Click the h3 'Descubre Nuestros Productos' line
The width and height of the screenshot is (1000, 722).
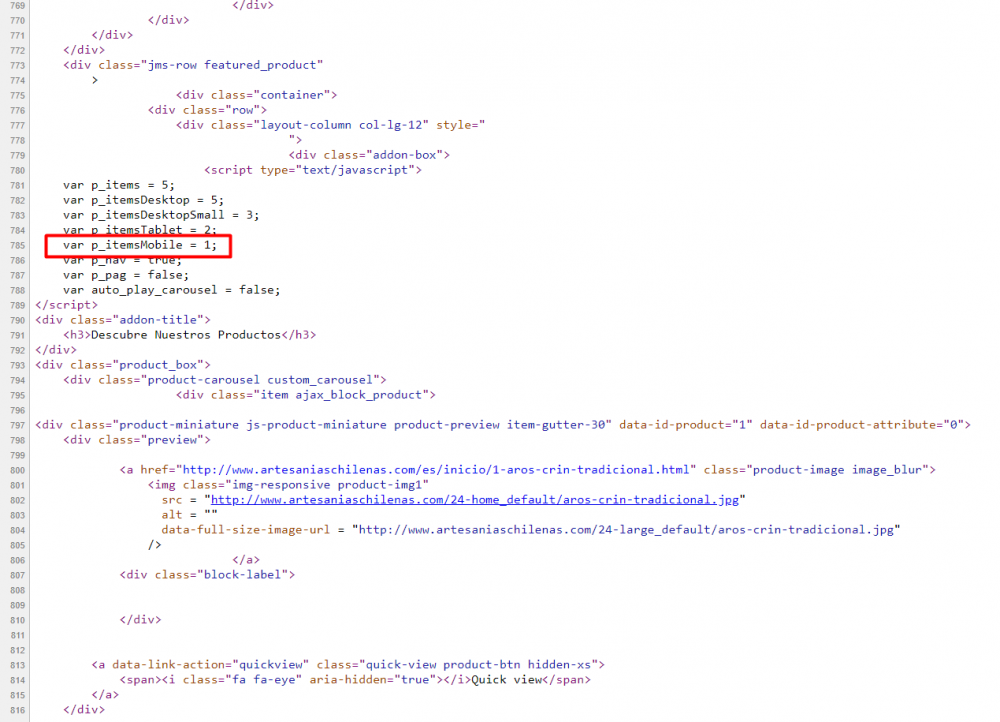pos(189,335)
